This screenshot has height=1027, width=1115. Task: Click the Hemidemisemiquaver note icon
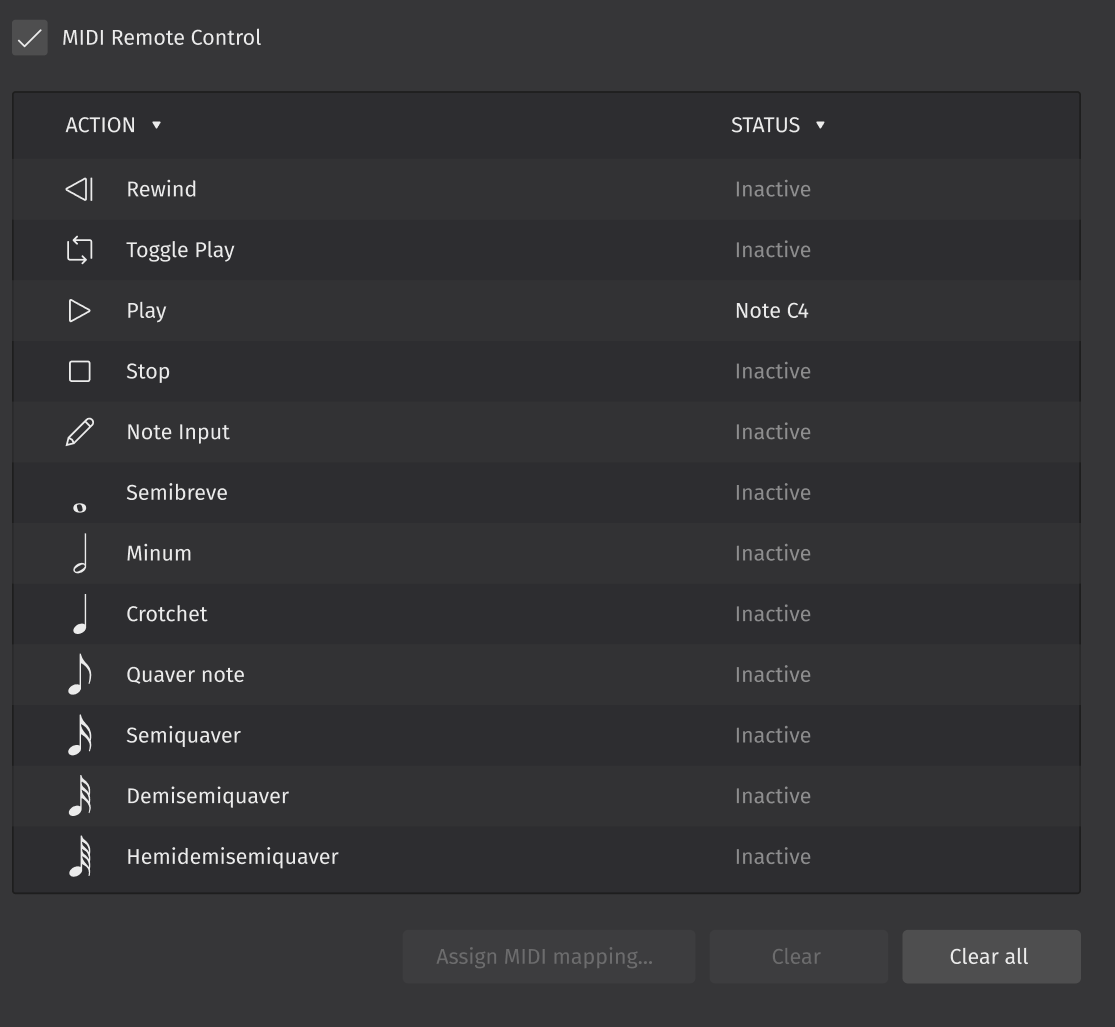(79, 856)
